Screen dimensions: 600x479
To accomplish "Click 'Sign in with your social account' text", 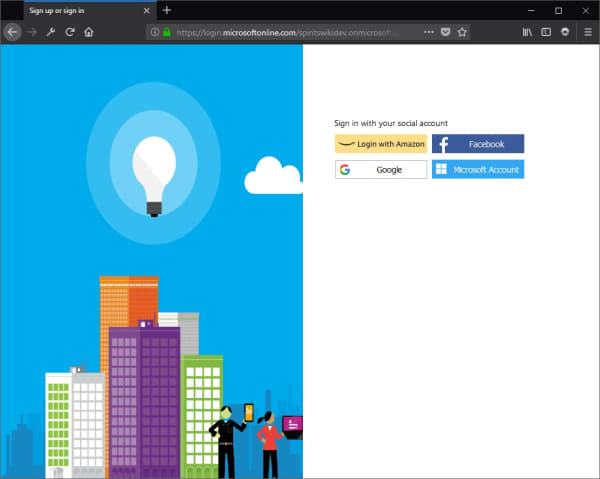I will pyautogui.click(x=391, y=123).
